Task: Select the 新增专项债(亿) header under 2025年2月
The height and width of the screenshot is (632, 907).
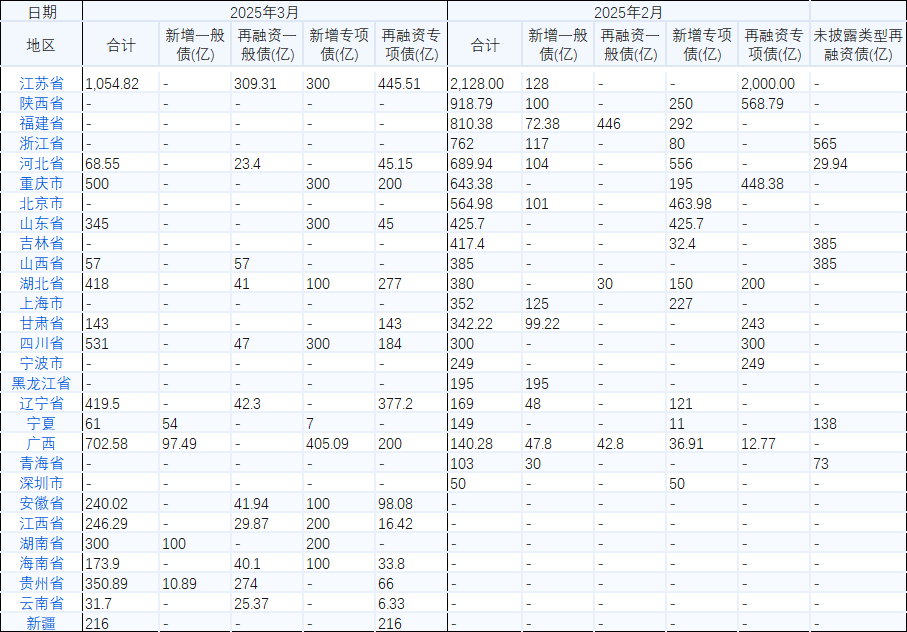Action: 697,44
